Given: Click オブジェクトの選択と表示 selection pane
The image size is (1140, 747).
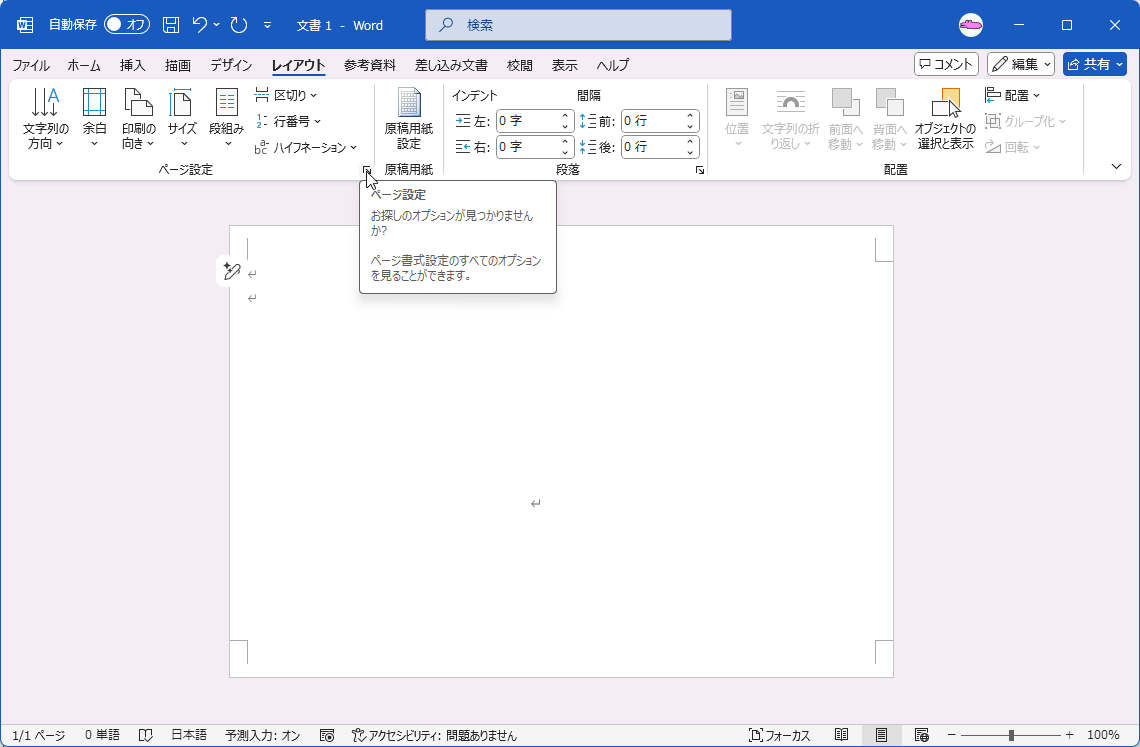Looking at the screenshot, I should coord(945,119).
